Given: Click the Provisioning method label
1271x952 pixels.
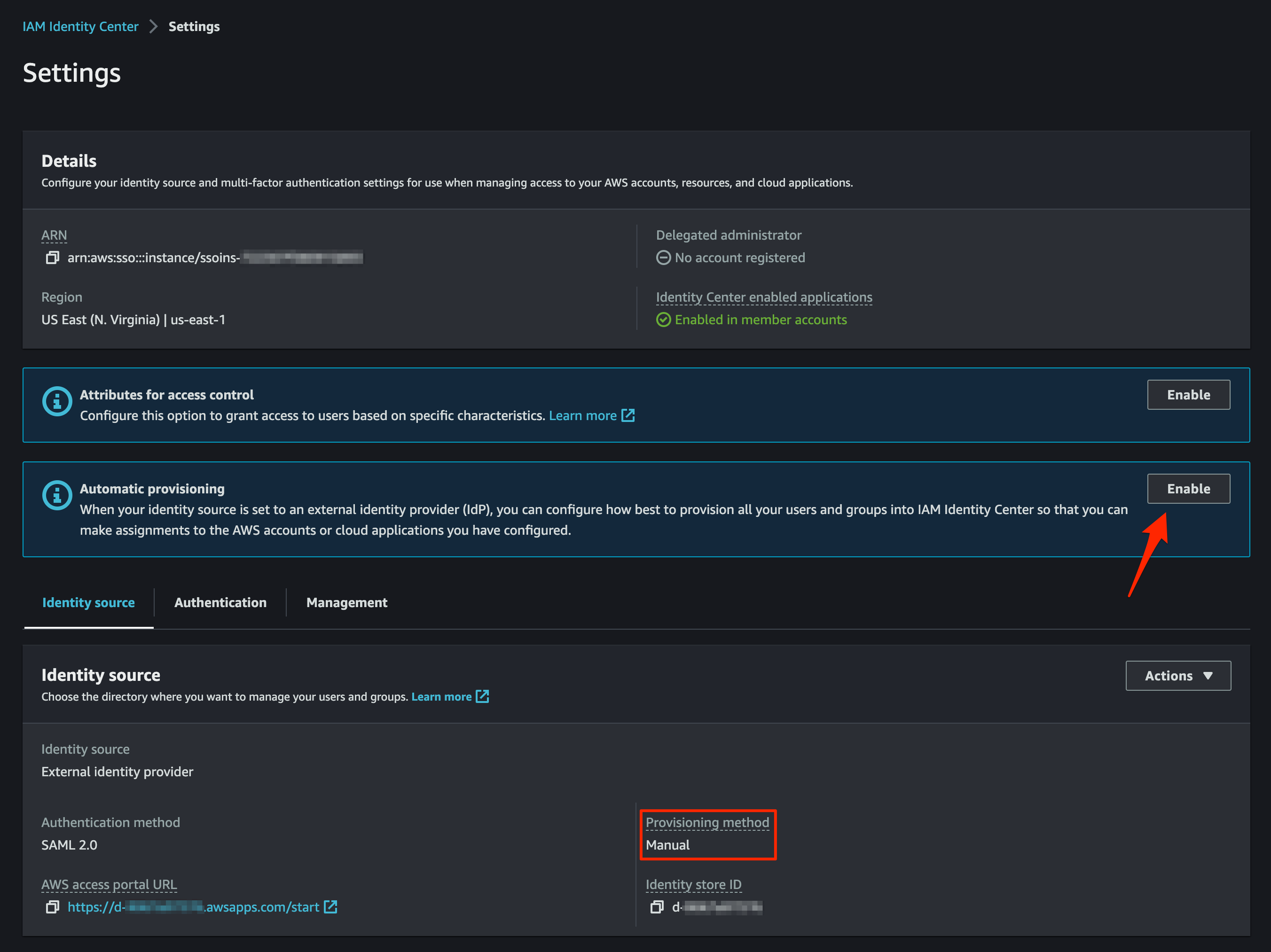Looking at the screenshot, I should coord(707,822).
